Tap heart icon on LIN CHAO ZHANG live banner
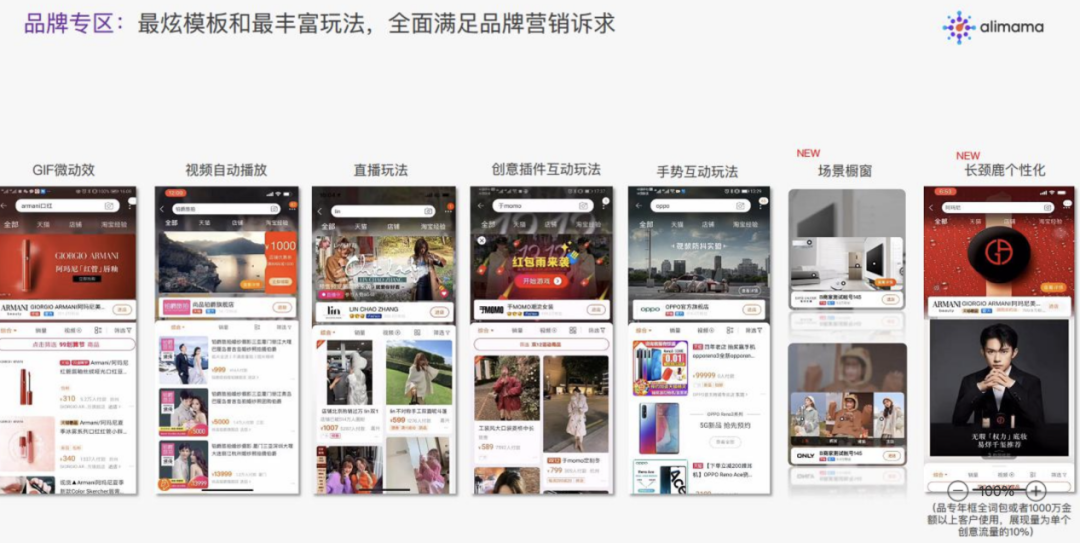 (443, 294)
